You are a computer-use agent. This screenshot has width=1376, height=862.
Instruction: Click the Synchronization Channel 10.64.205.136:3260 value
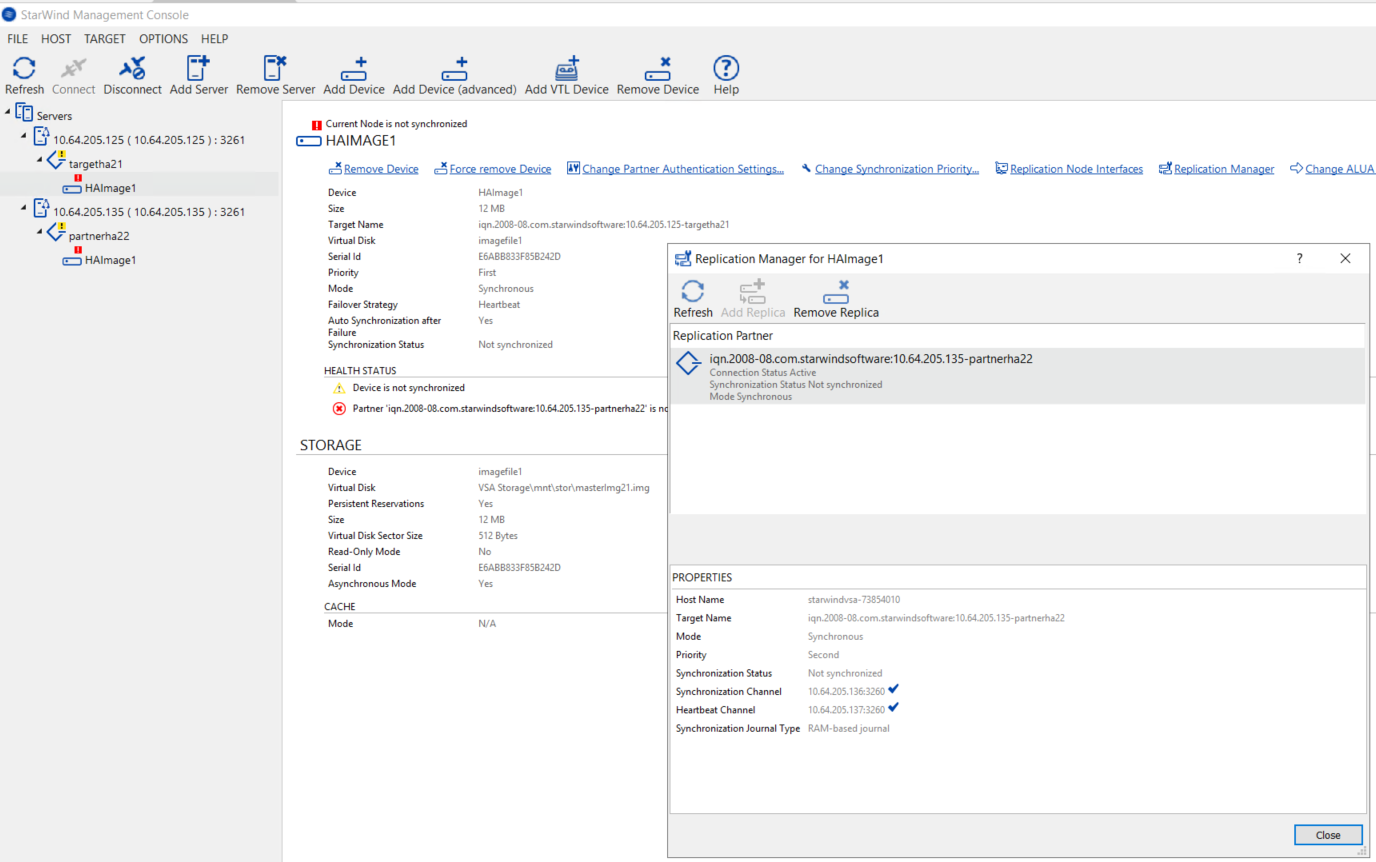point(846,692)
